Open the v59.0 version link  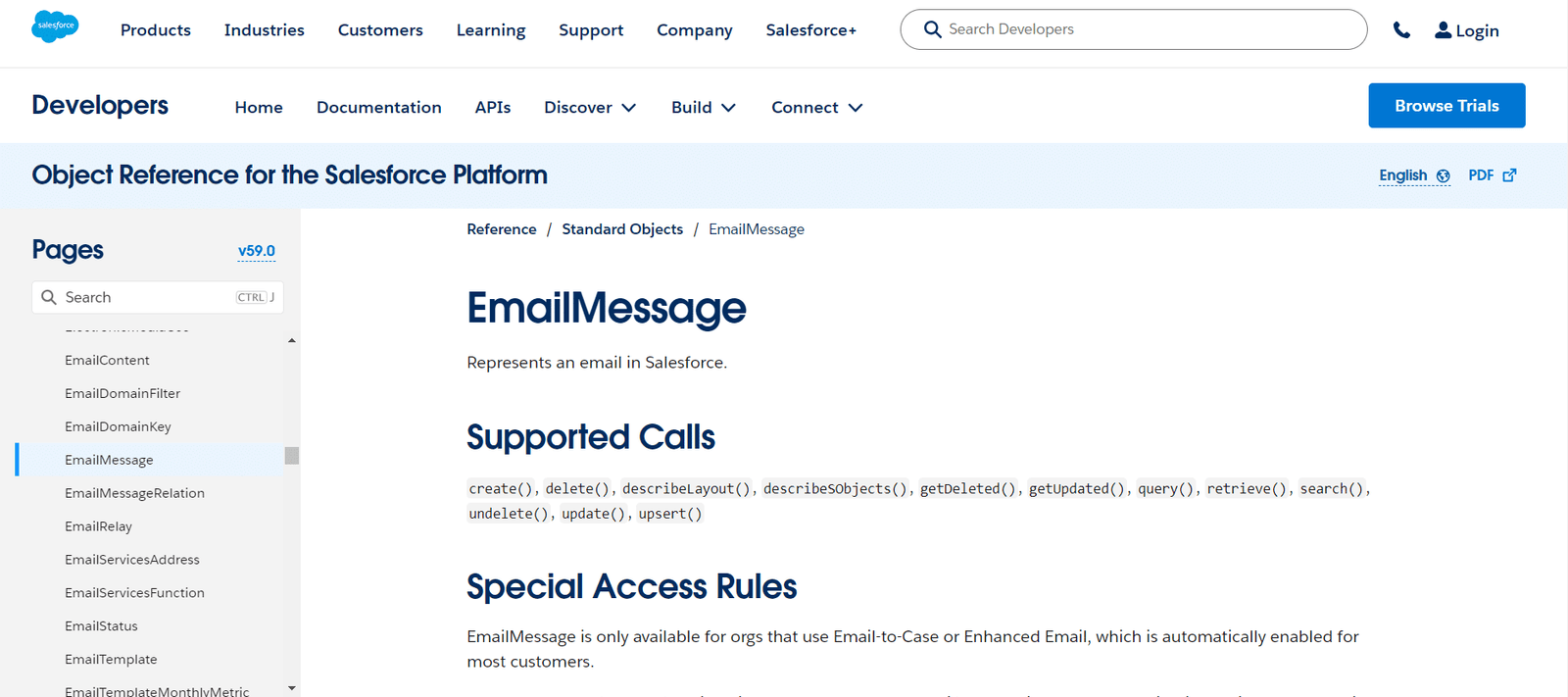pos(256,250)
